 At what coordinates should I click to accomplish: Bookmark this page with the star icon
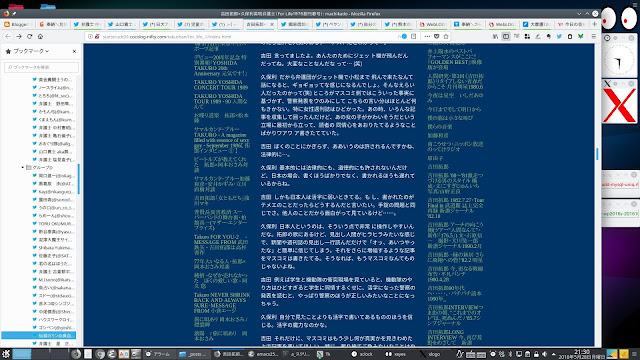tap(446, 36)
